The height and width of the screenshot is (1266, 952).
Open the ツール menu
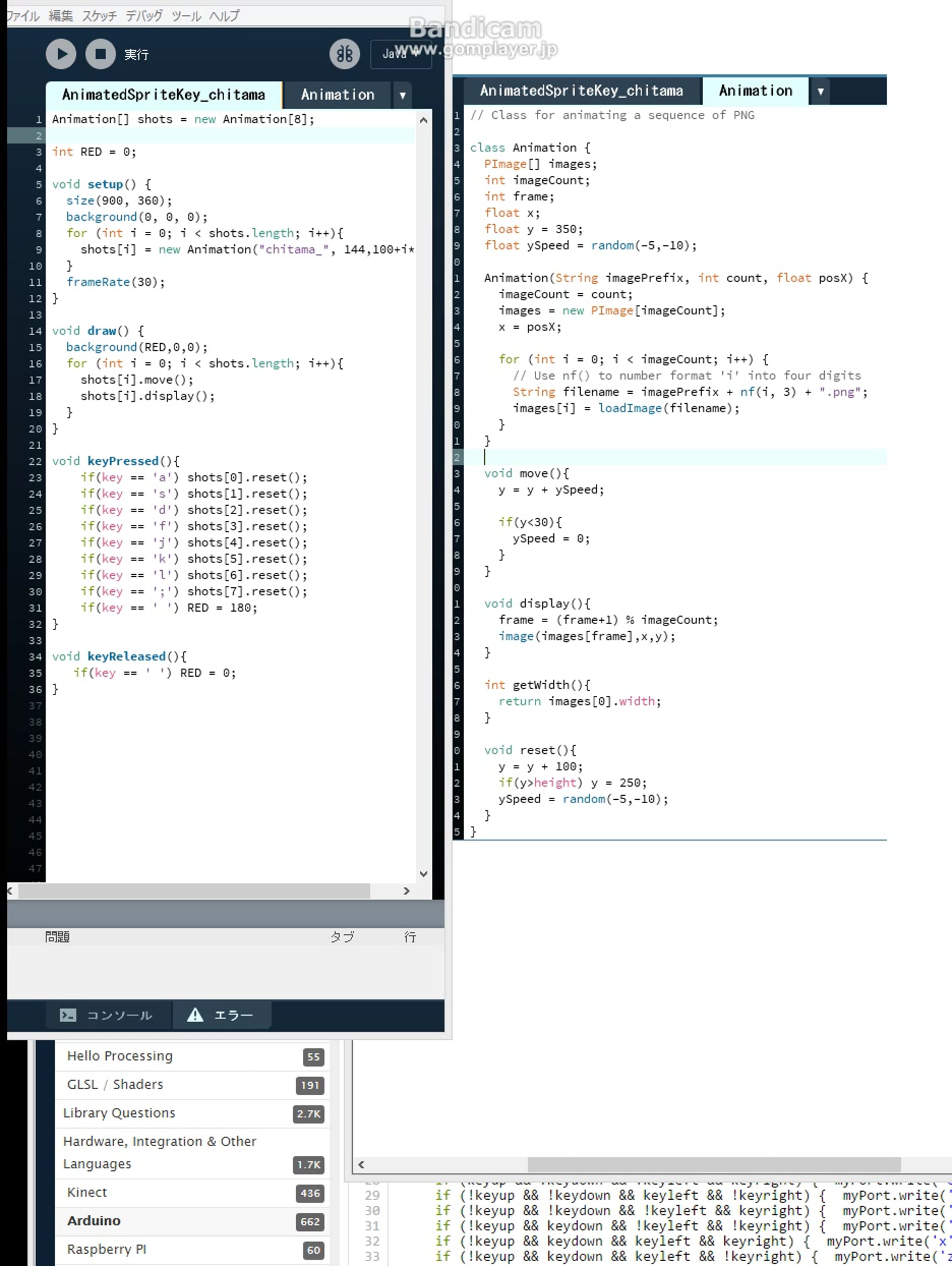pyautogui.click(x=186, y=16)
